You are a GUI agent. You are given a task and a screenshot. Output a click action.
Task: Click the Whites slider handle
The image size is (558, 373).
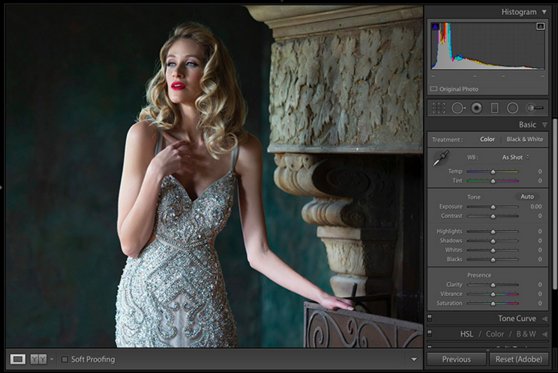[x=493, y=250]
